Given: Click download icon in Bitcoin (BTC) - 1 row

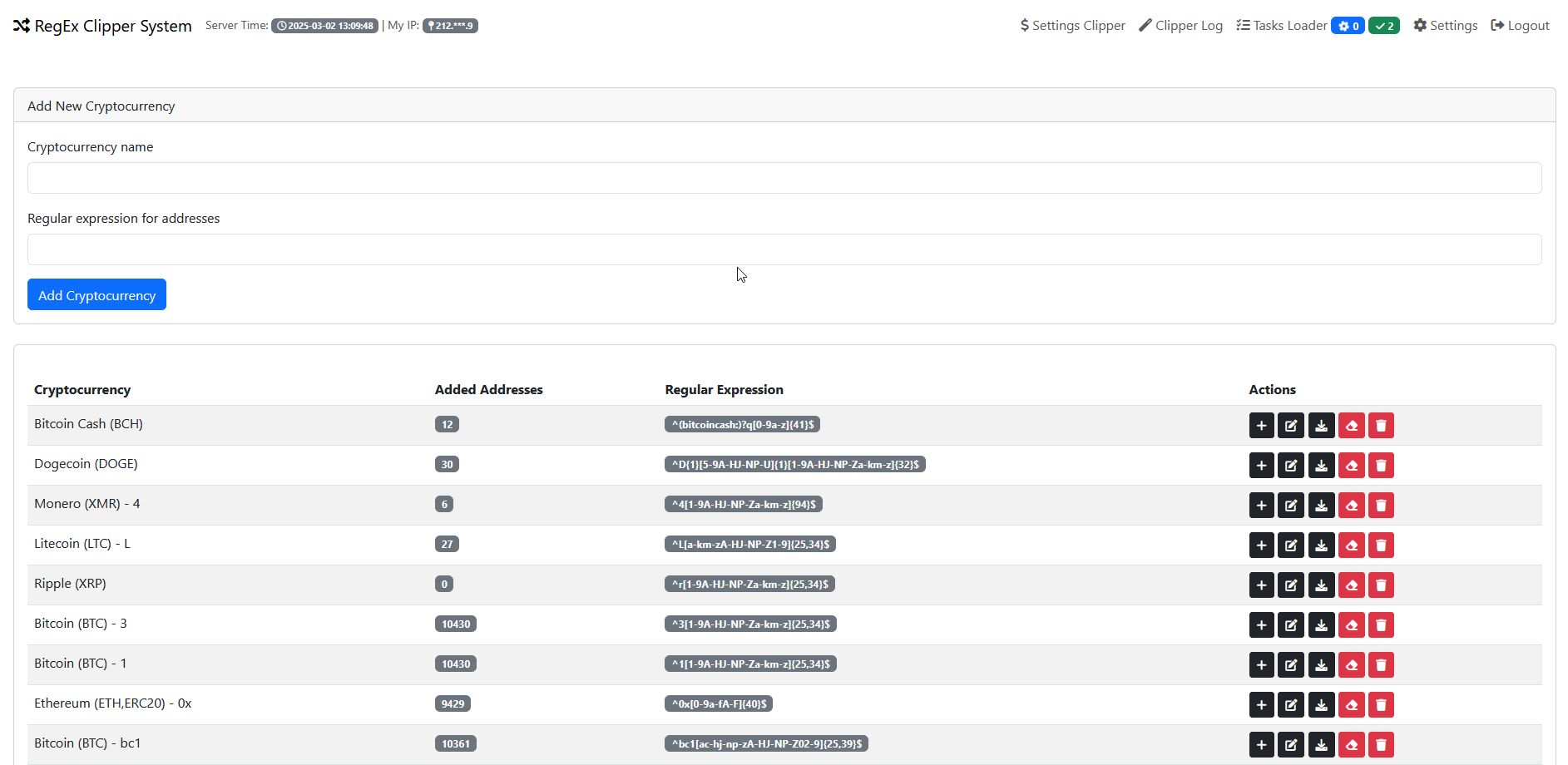Looking at the screenshot, I should [x=1321, y=665].
